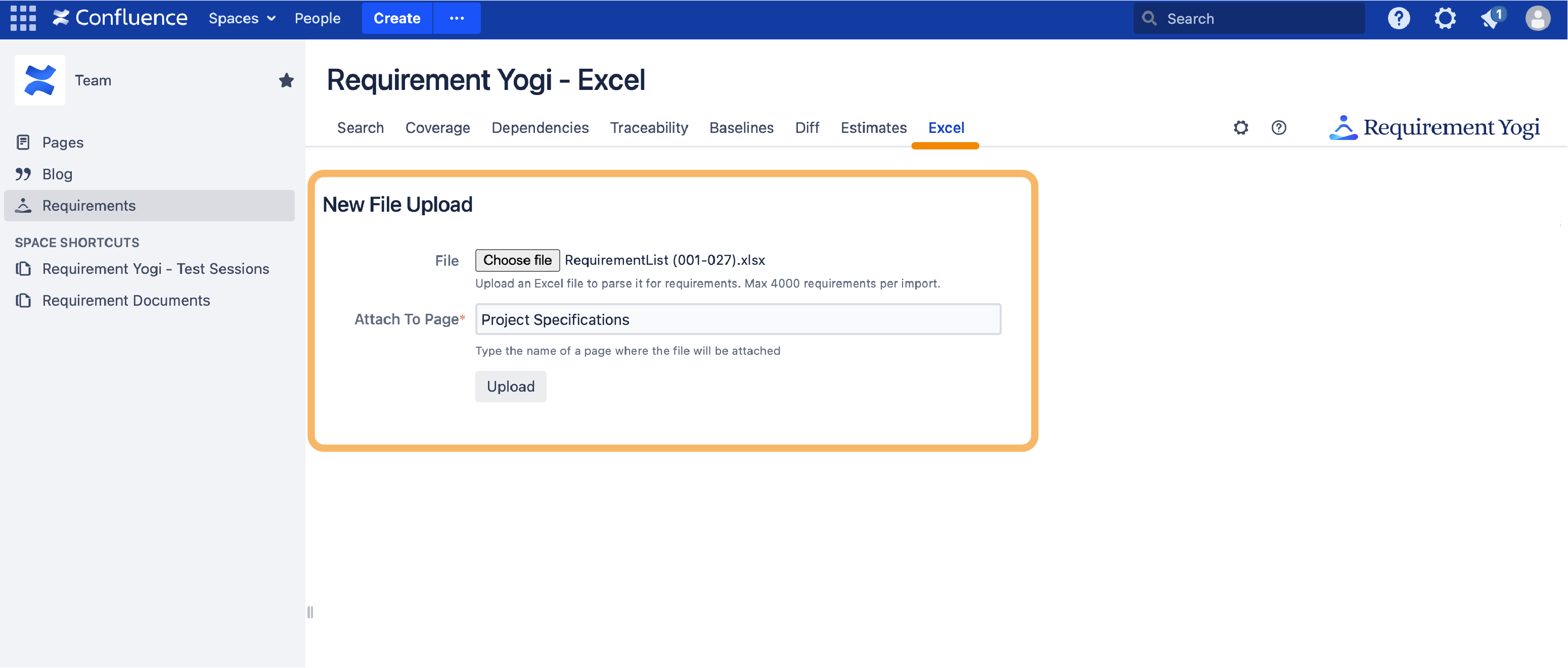This screenshot has width=1568, height=668.
Task: Choose a file to upload
Action: (x=517, y=260)
